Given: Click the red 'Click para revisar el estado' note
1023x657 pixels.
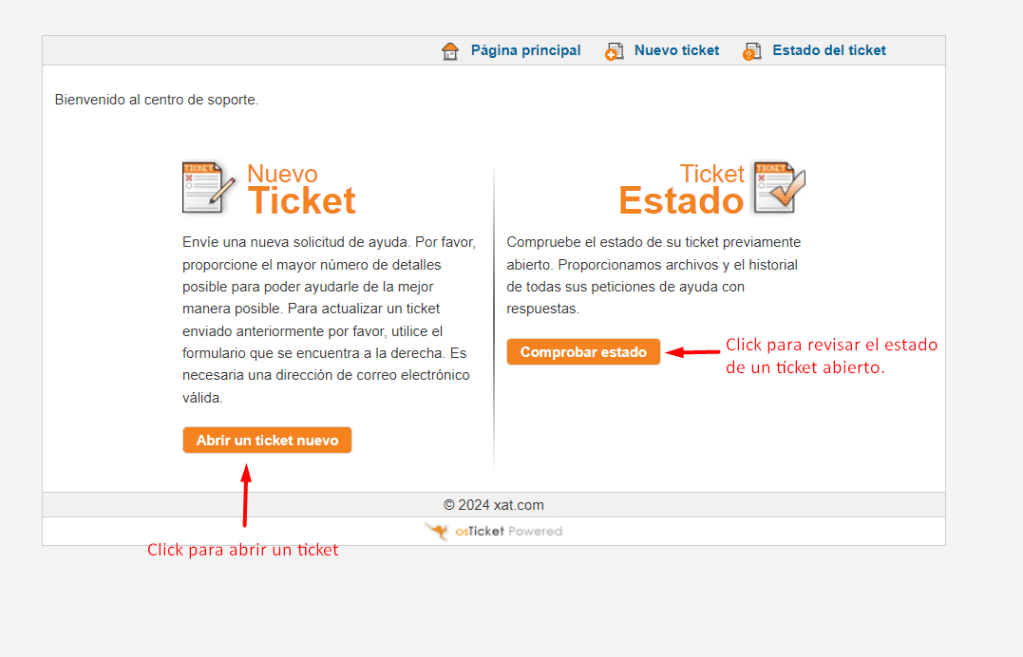Looking at the screenshot, I should click(831, 355).
